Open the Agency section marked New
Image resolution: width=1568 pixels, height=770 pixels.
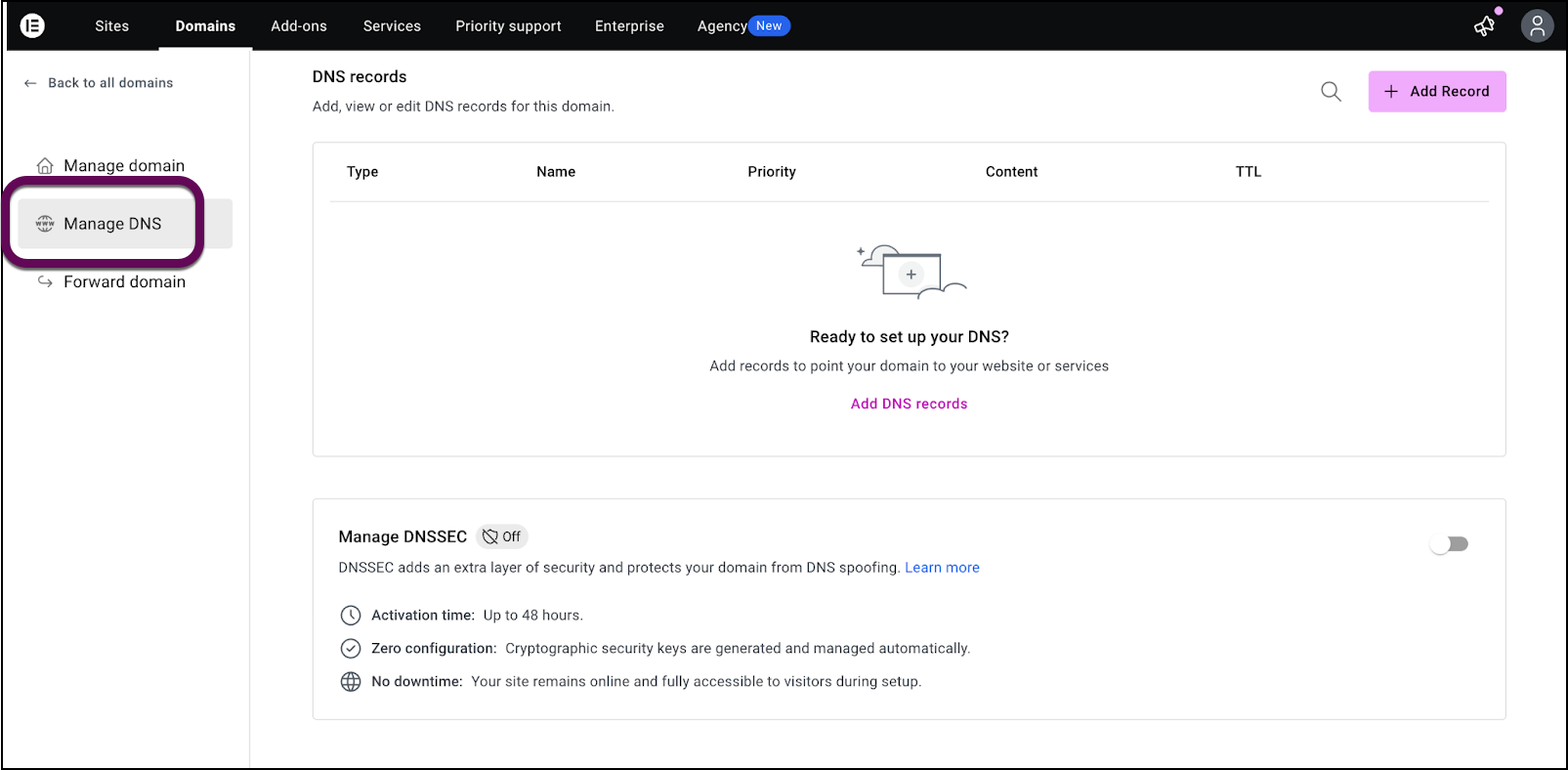click(x=742, y=26)
